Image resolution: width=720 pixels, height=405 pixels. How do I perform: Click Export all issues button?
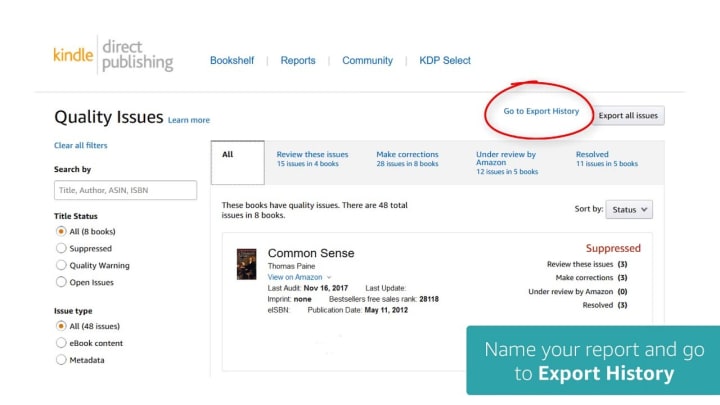[628, 115]
